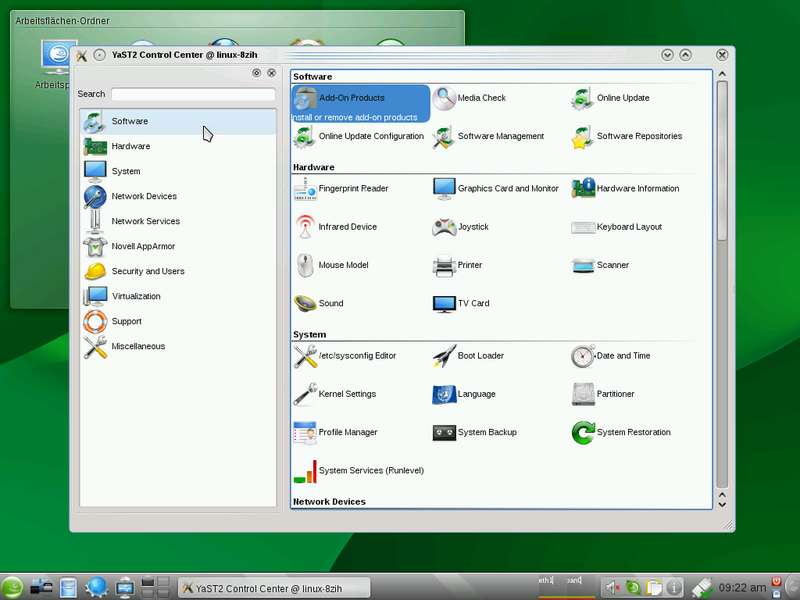
Task: Float the sidebar panel with detach button
Action: tap(257, 73)
